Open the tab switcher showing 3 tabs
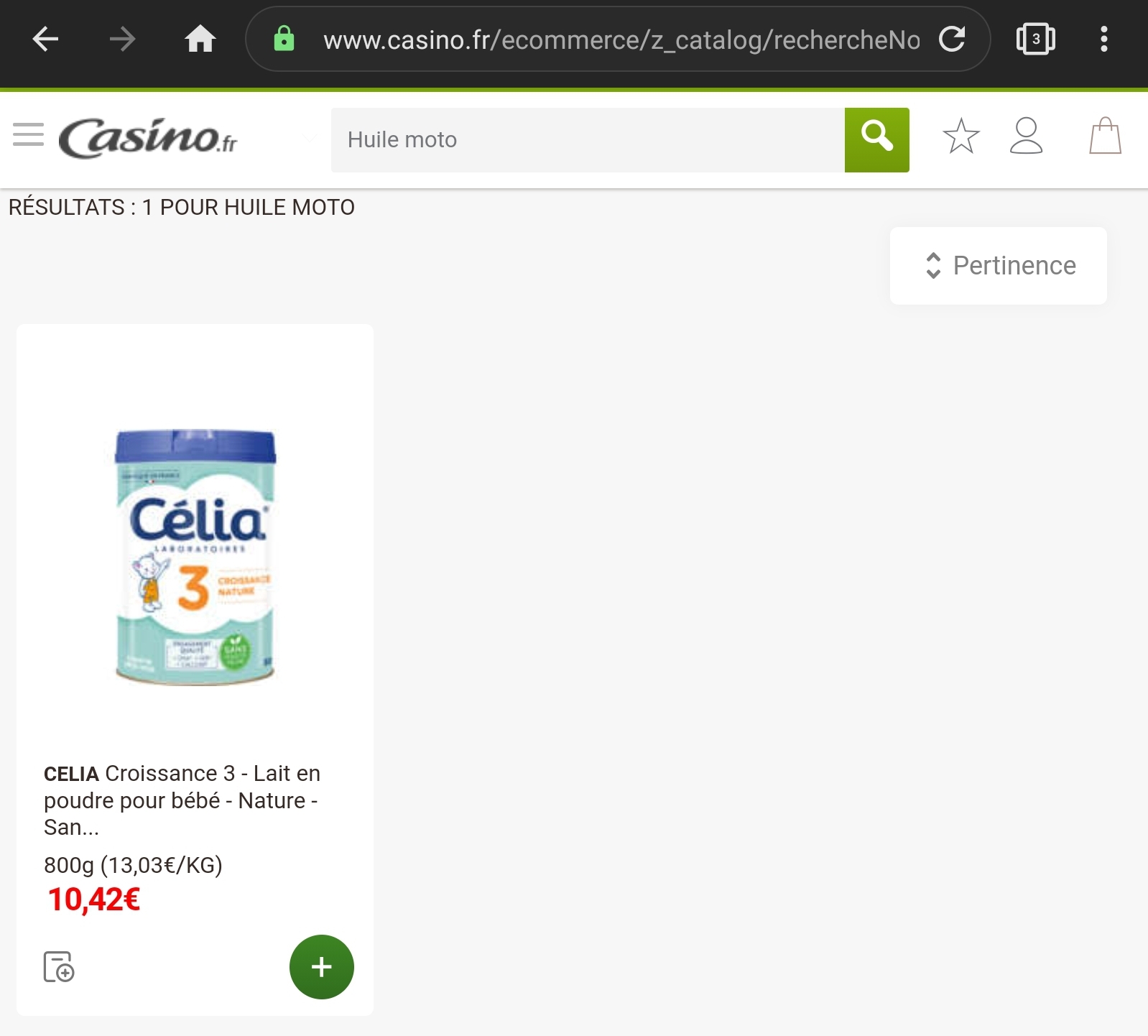Screen dimensions: 1148x1036 click(x=1035, y=39)
